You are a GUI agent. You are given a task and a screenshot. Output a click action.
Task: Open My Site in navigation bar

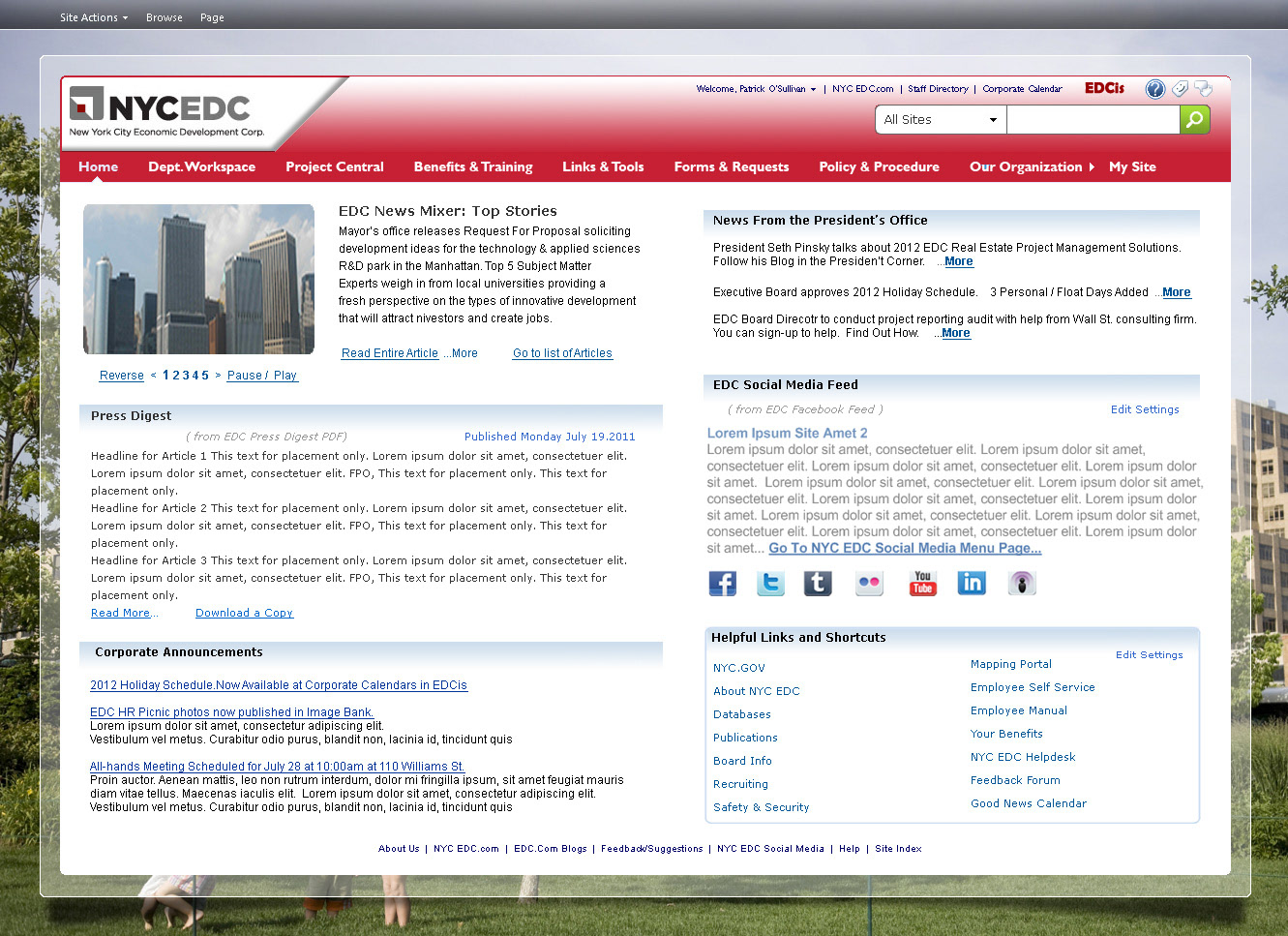point(1132,166)
